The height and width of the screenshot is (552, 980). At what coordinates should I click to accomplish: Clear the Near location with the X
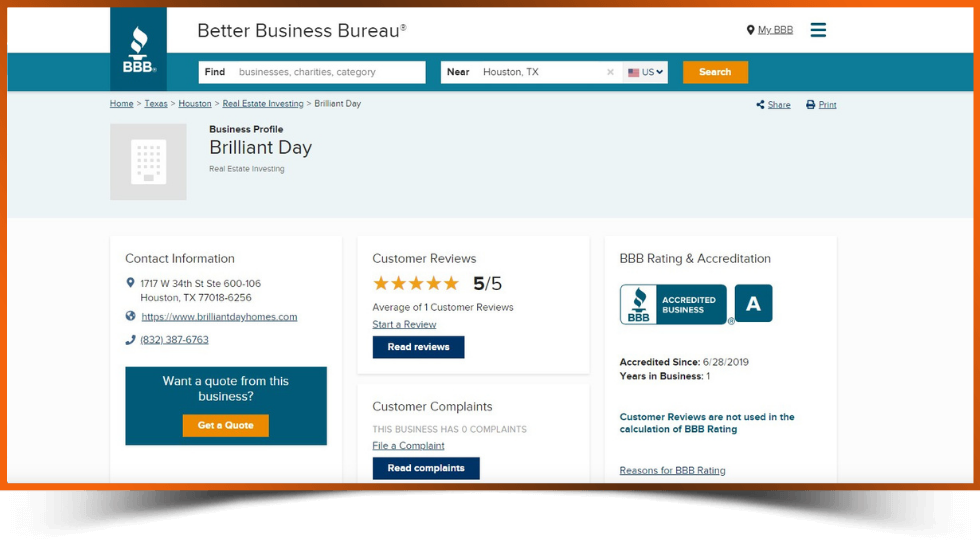pos(611,72)
